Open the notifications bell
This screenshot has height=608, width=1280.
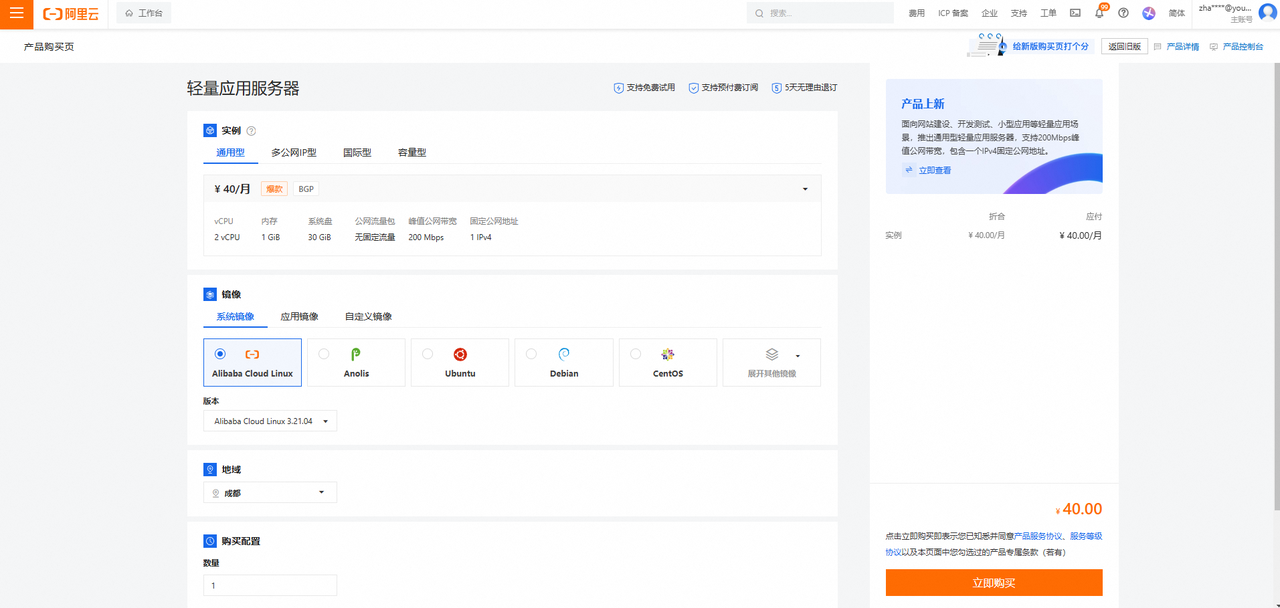click(x=1100, y=13)
